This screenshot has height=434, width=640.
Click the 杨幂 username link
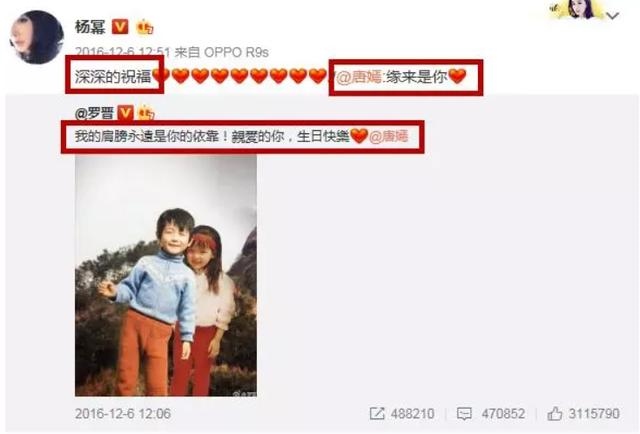pyautogui.click(x=91, y=27)
